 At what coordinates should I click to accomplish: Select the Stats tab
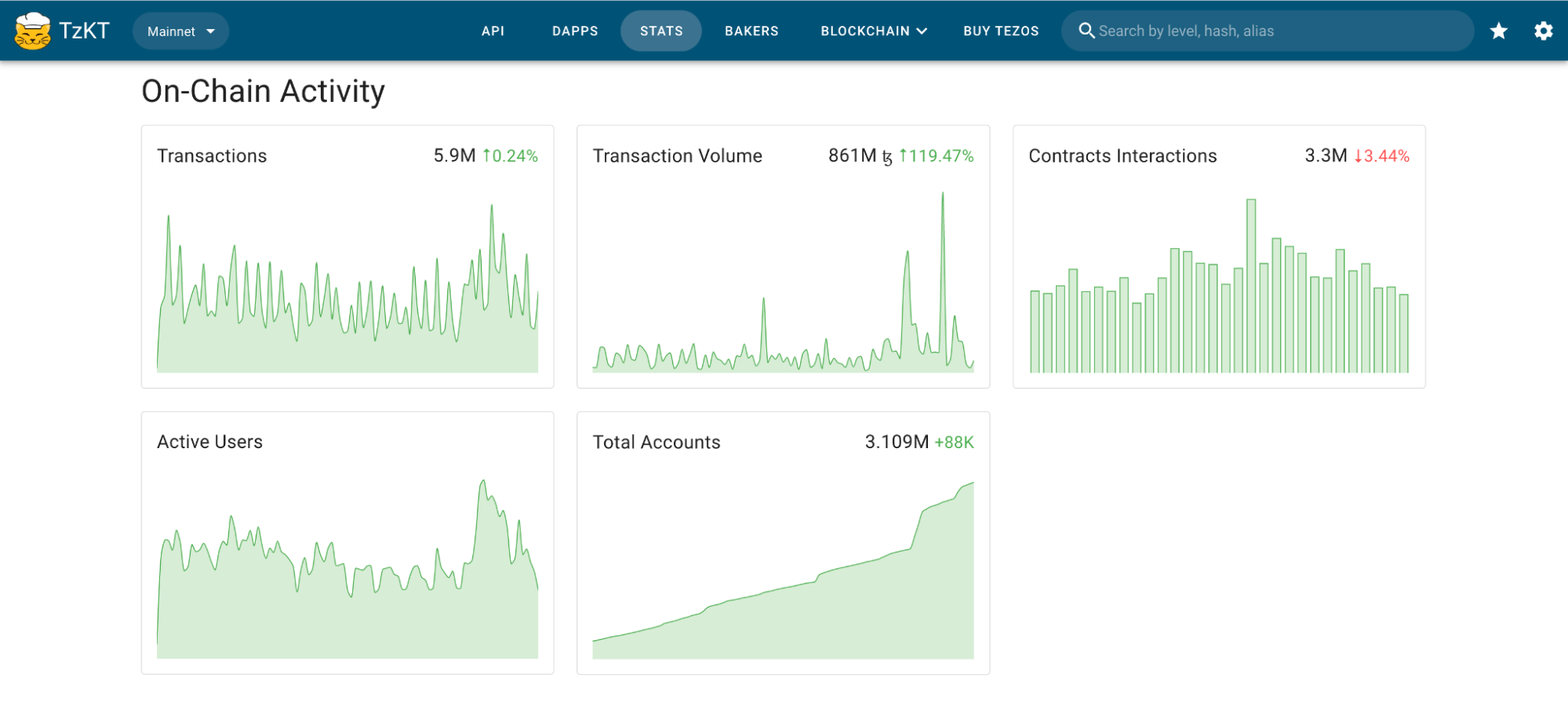click(661, 31)
